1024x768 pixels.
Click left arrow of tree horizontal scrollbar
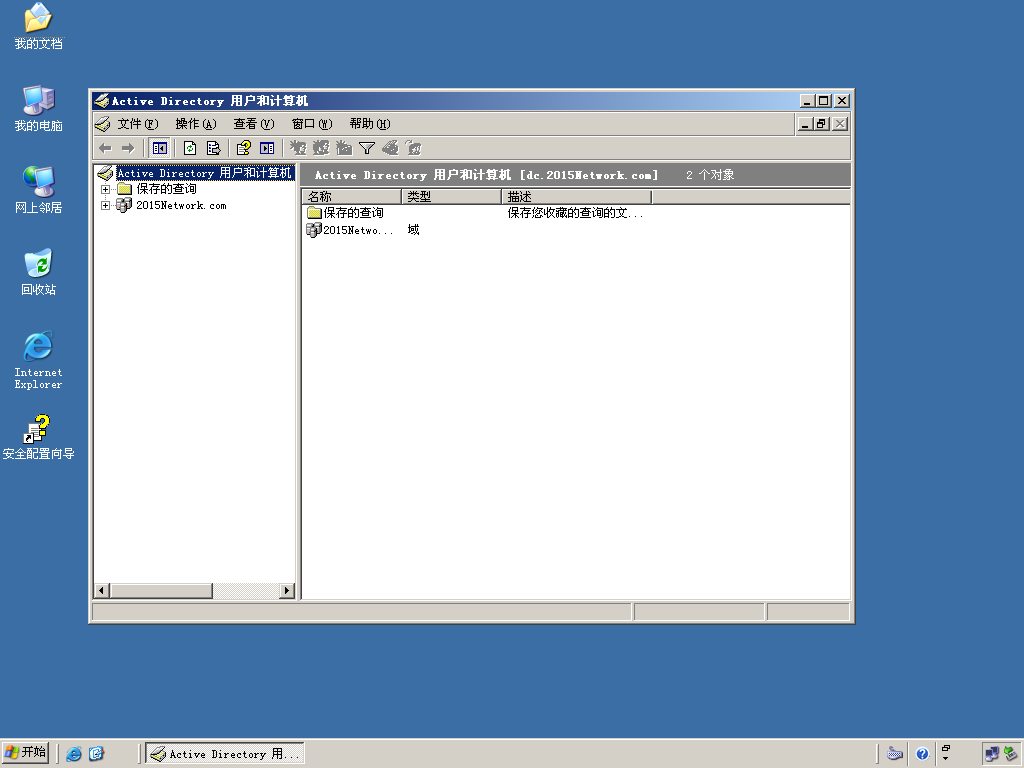[x=101, y=591]
